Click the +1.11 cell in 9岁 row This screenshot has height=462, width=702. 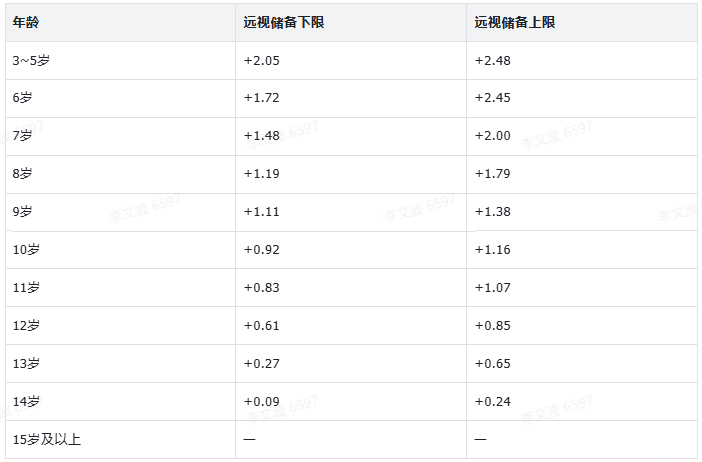[261, 212]
